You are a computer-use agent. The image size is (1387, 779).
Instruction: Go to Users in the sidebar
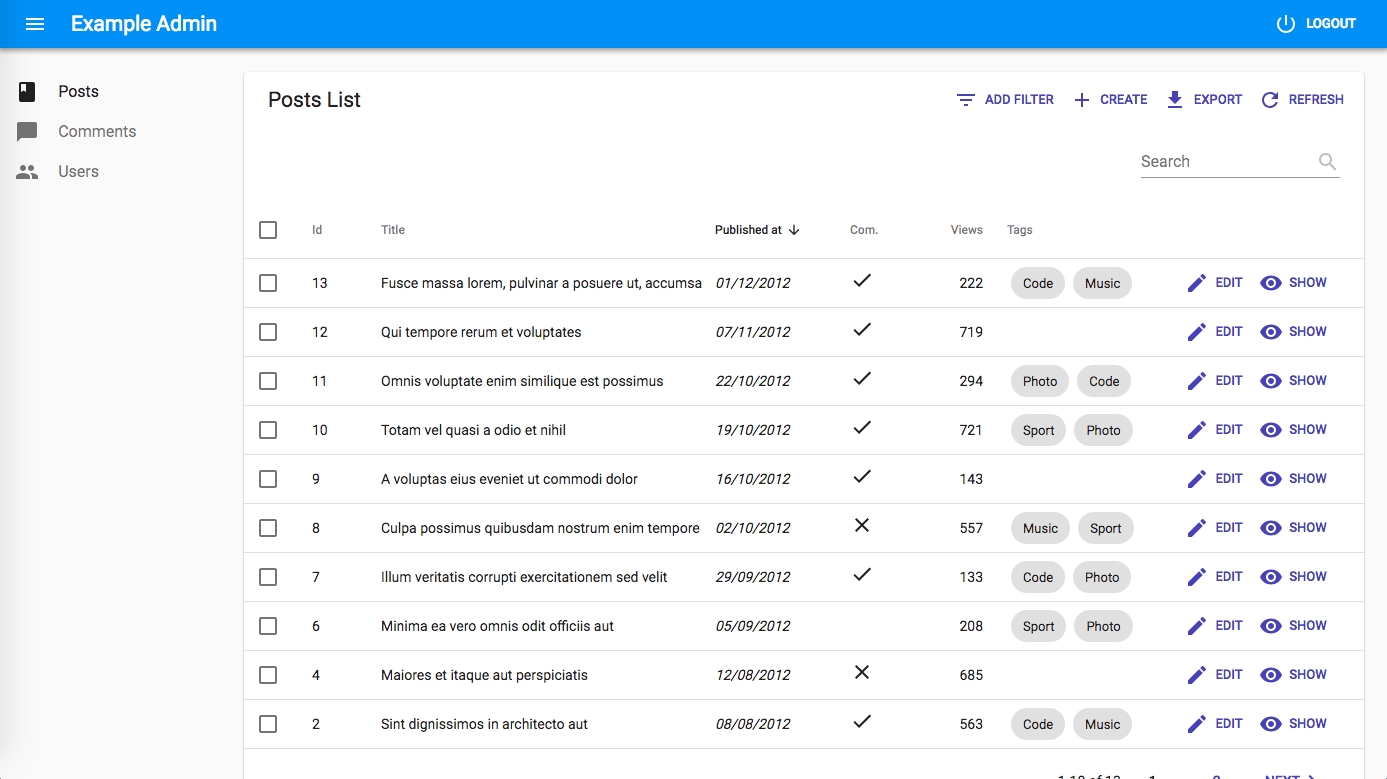(78, 172)
